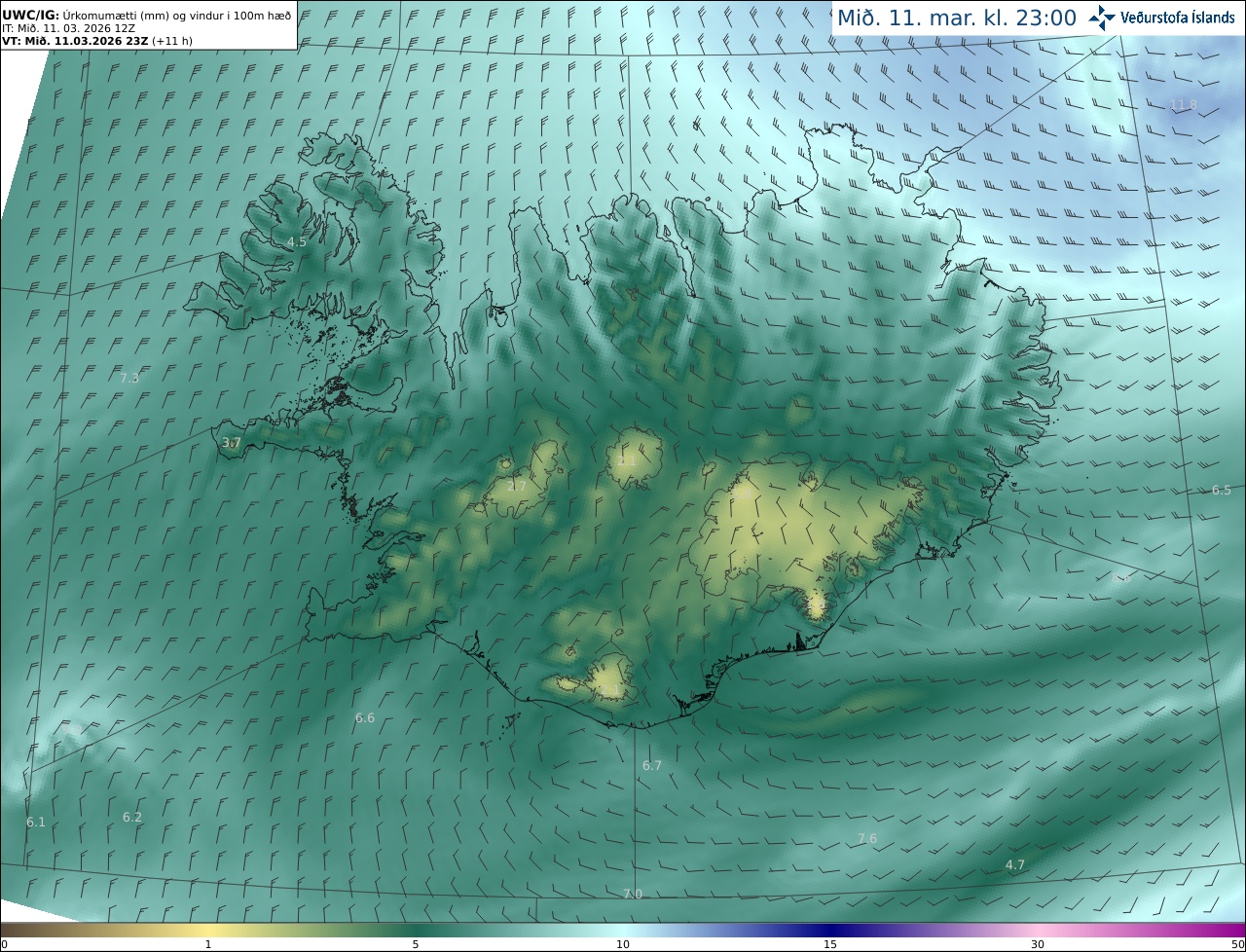Click the 5 label on the color scale
The width and height of the screenshot is (1246, 952).
click(416, 944)
